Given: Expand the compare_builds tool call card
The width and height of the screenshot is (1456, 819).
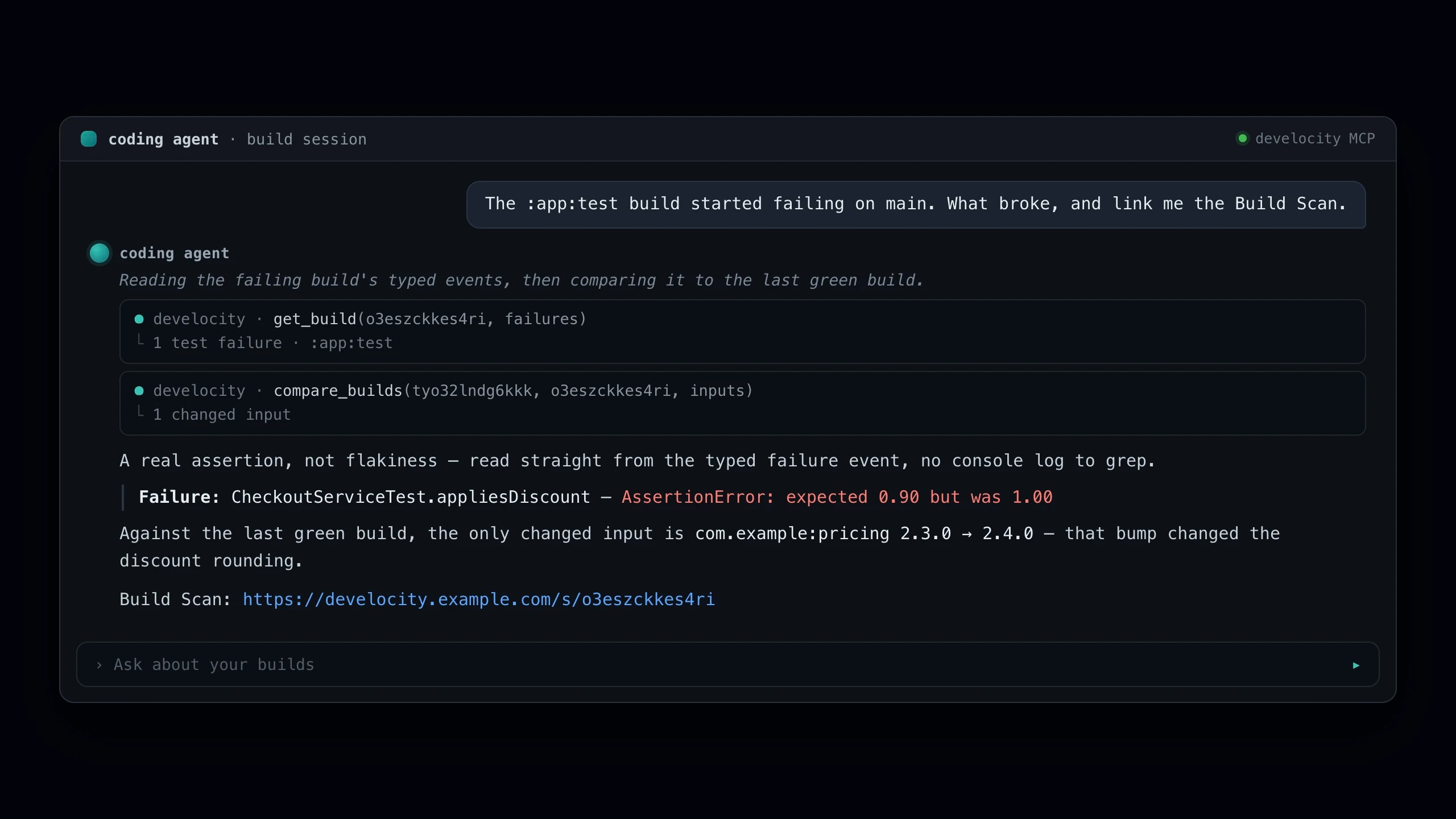Looking at the screenshot, I should click(x=742, y=403).
